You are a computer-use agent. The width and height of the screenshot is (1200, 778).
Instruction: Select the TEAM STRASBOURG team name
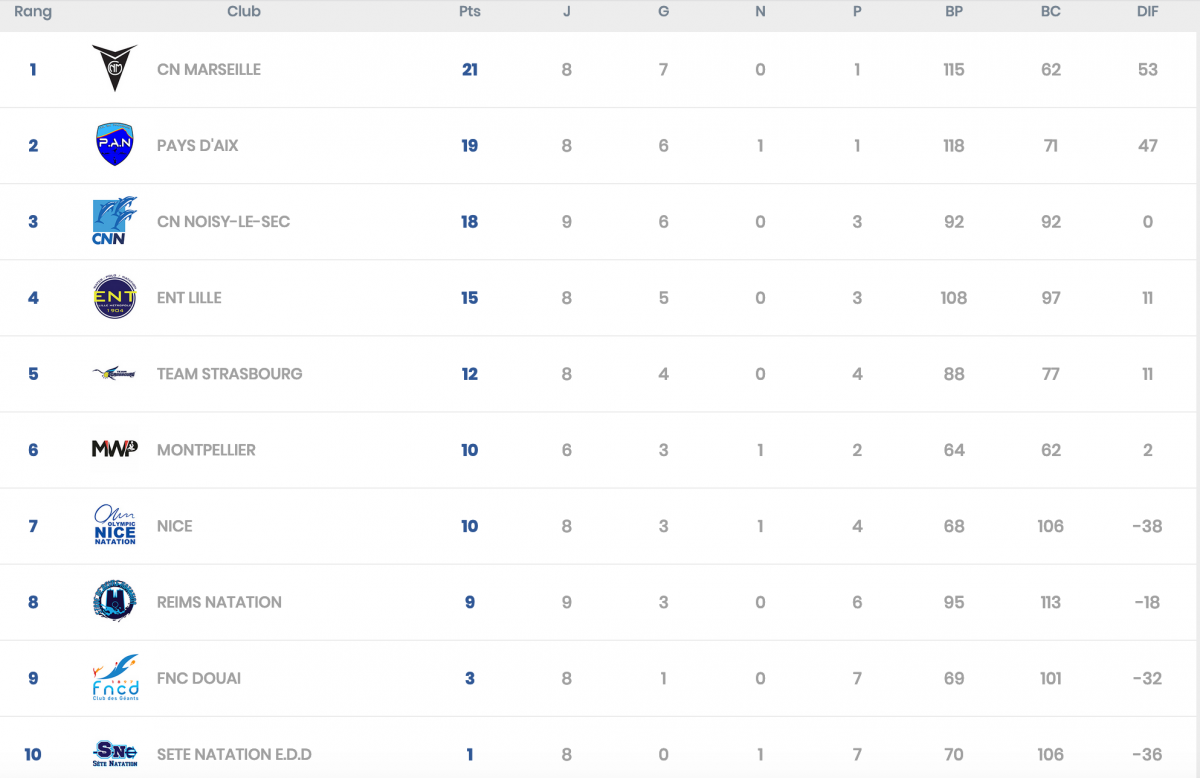pos(229,374)
